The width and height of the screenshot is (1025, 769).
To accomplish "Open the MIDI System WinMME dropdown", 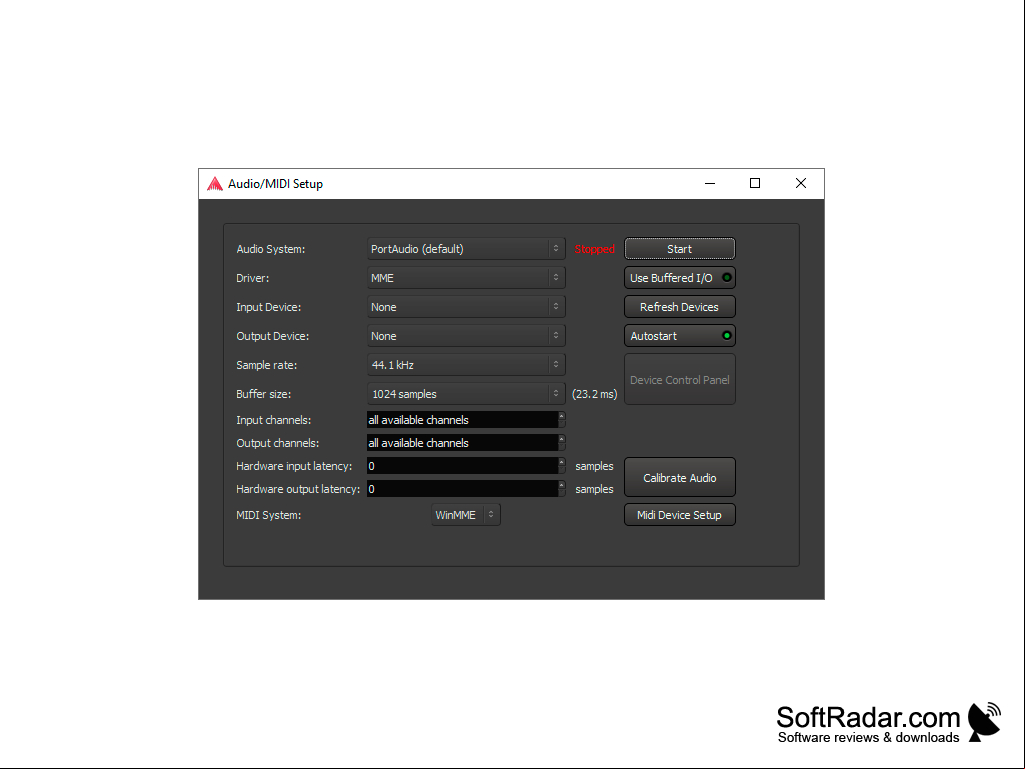I will pos(466,515).
